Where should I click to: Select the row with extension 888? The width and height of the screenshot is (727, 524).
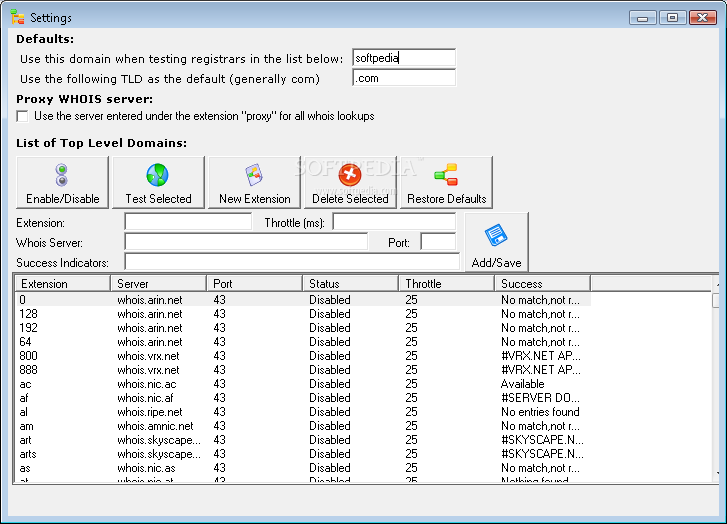coord(303,370)
